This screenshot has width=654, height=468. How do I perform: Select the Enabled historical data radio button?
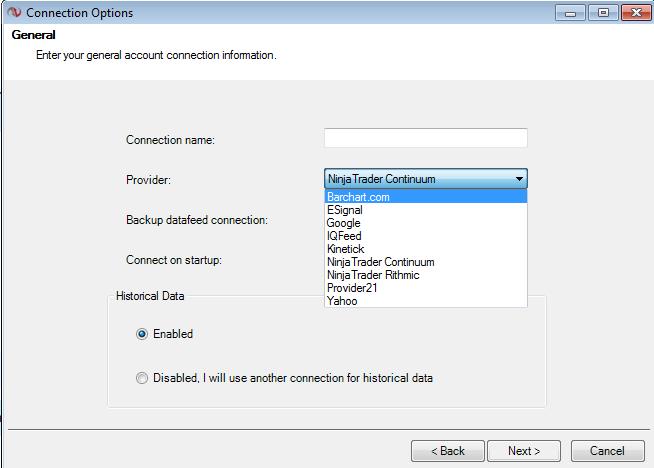(142, 334)
